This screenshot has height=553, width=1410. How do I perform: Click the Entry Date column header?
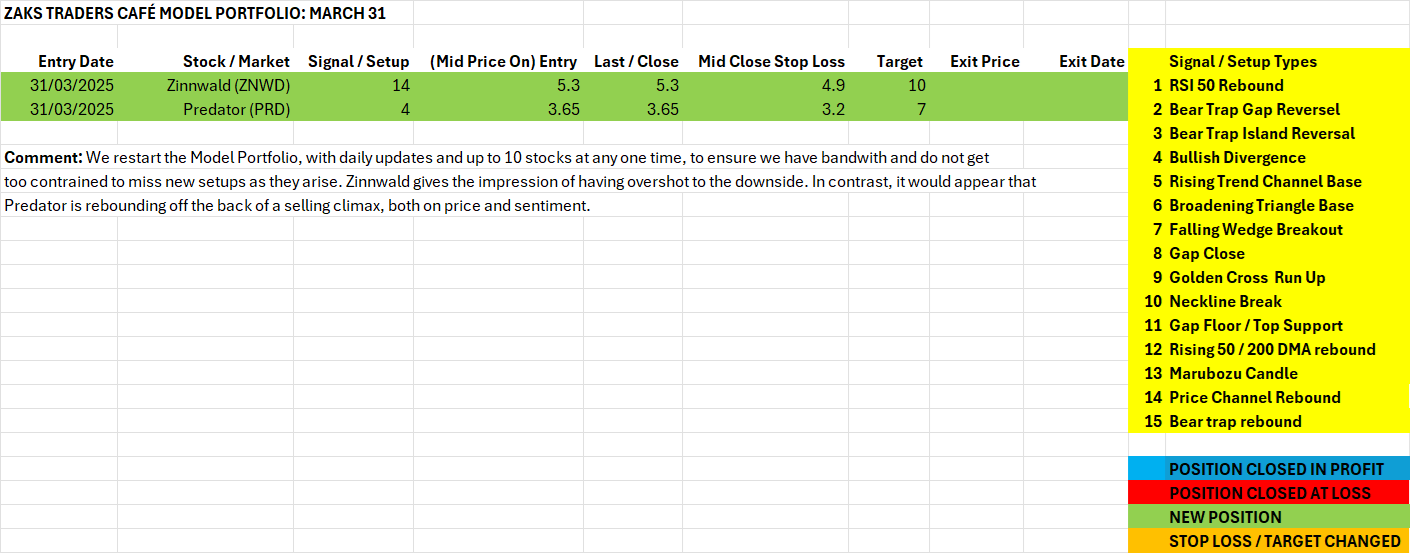(76, 61)
